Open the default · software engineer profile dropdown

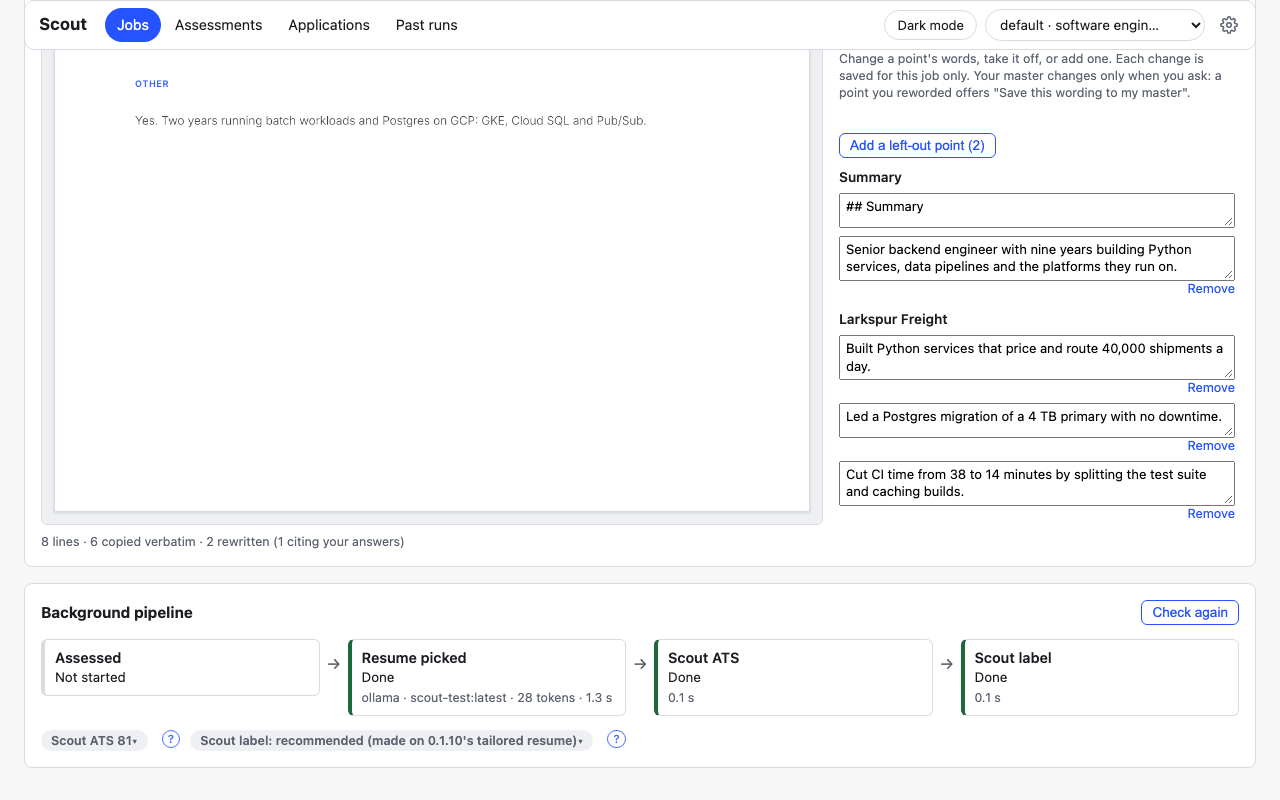pos(1095,25)
